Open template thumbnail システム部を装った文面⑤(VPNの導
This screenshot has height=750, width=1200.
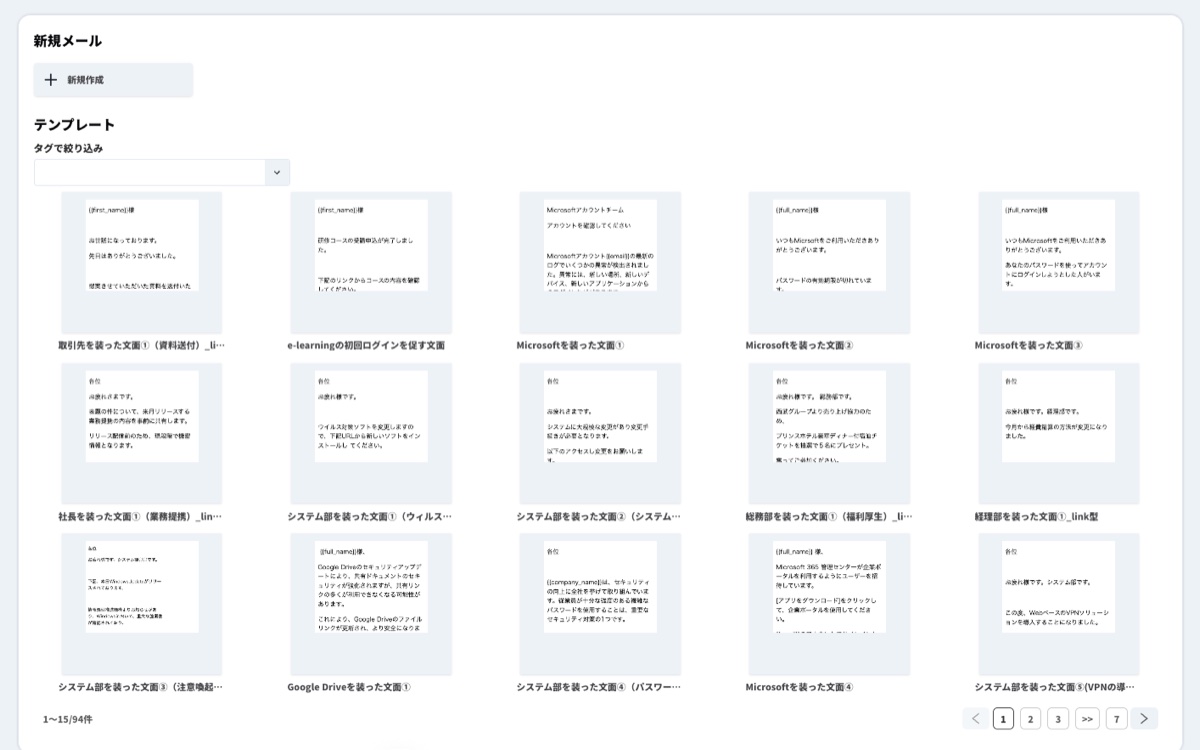tap(1059, 605)
